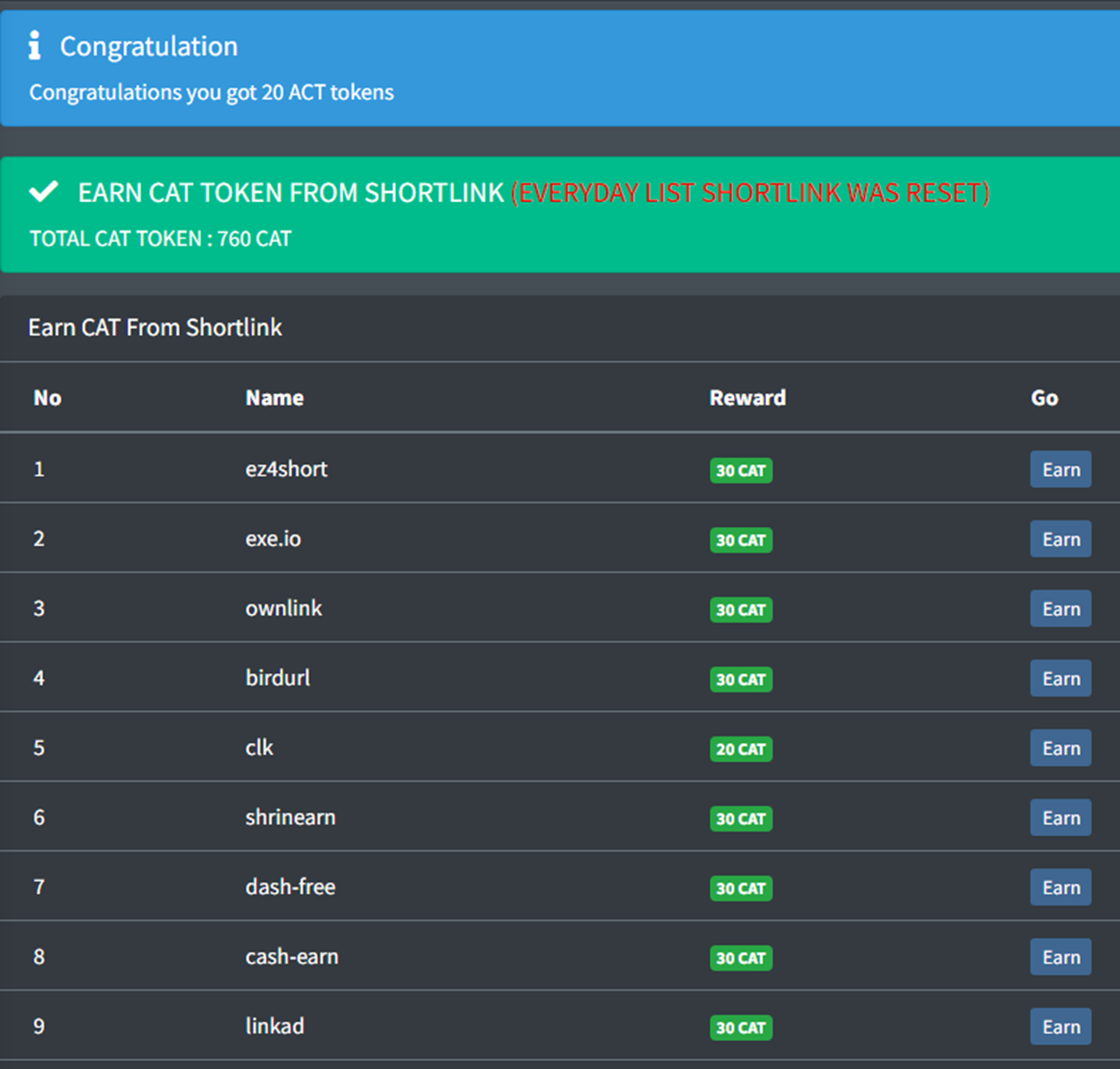Click the 30 CAT badge for dash-free
This screenshot has height=1069, width=1120.
tap(741, 889)
